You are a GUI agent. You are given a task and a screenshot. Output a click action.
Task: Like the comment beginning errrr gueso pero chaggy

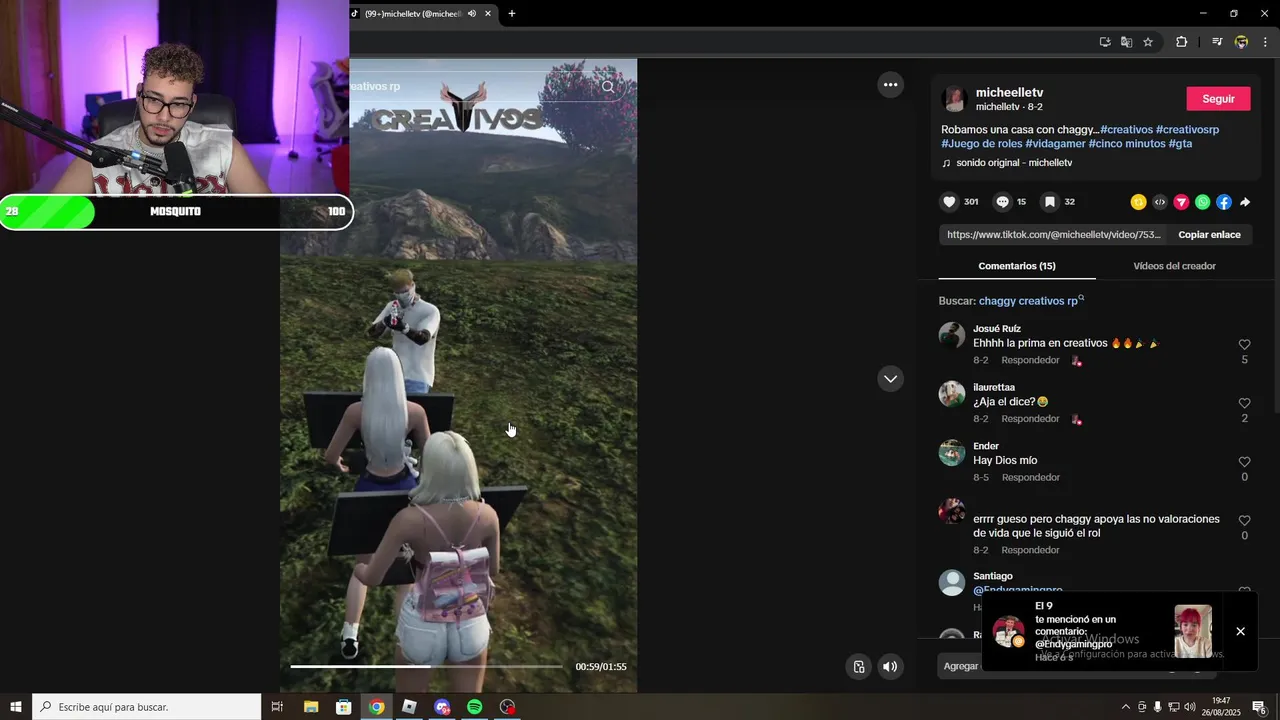[1244, 521]
